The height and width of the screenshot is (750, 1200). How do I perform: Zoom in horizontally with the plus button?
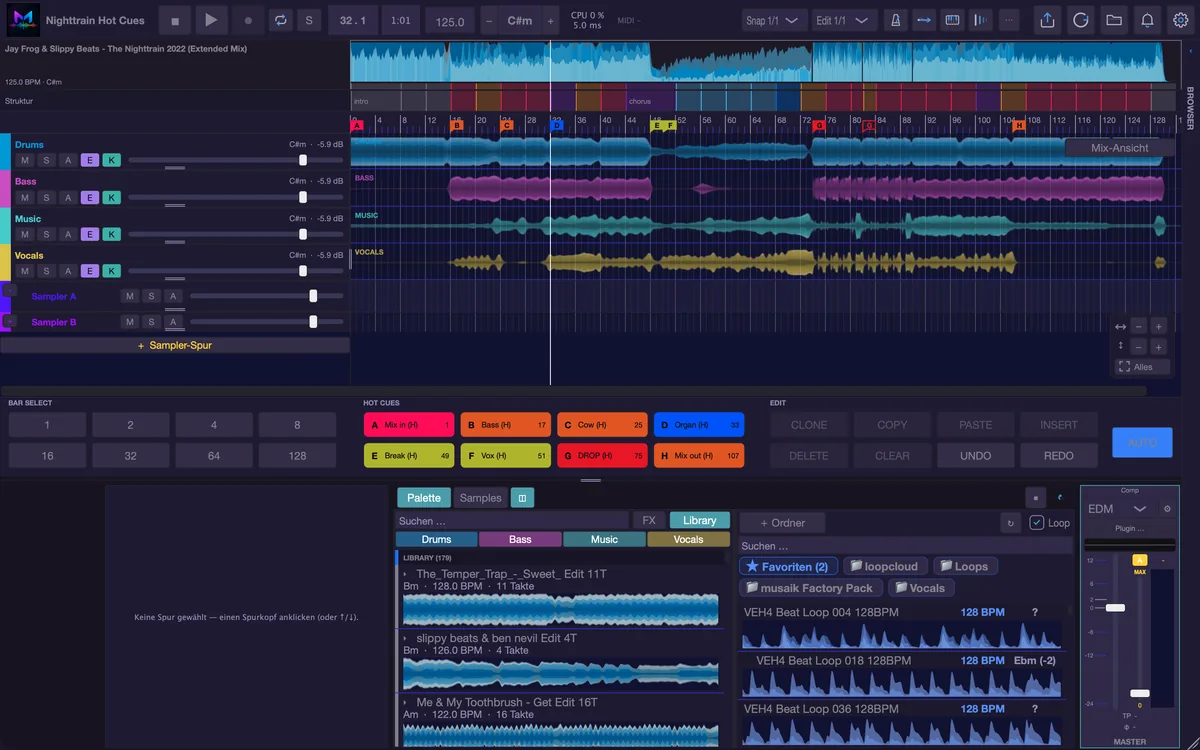[x=1158, y=327]
